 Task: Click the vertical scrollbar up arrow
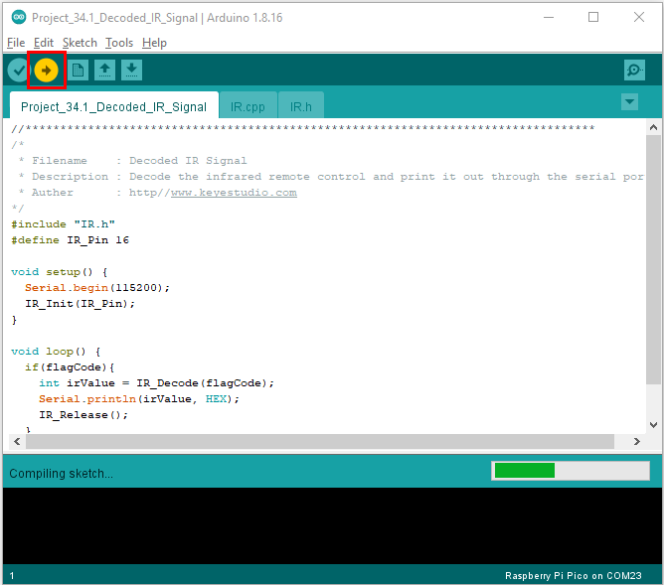[x=653, y=127]
